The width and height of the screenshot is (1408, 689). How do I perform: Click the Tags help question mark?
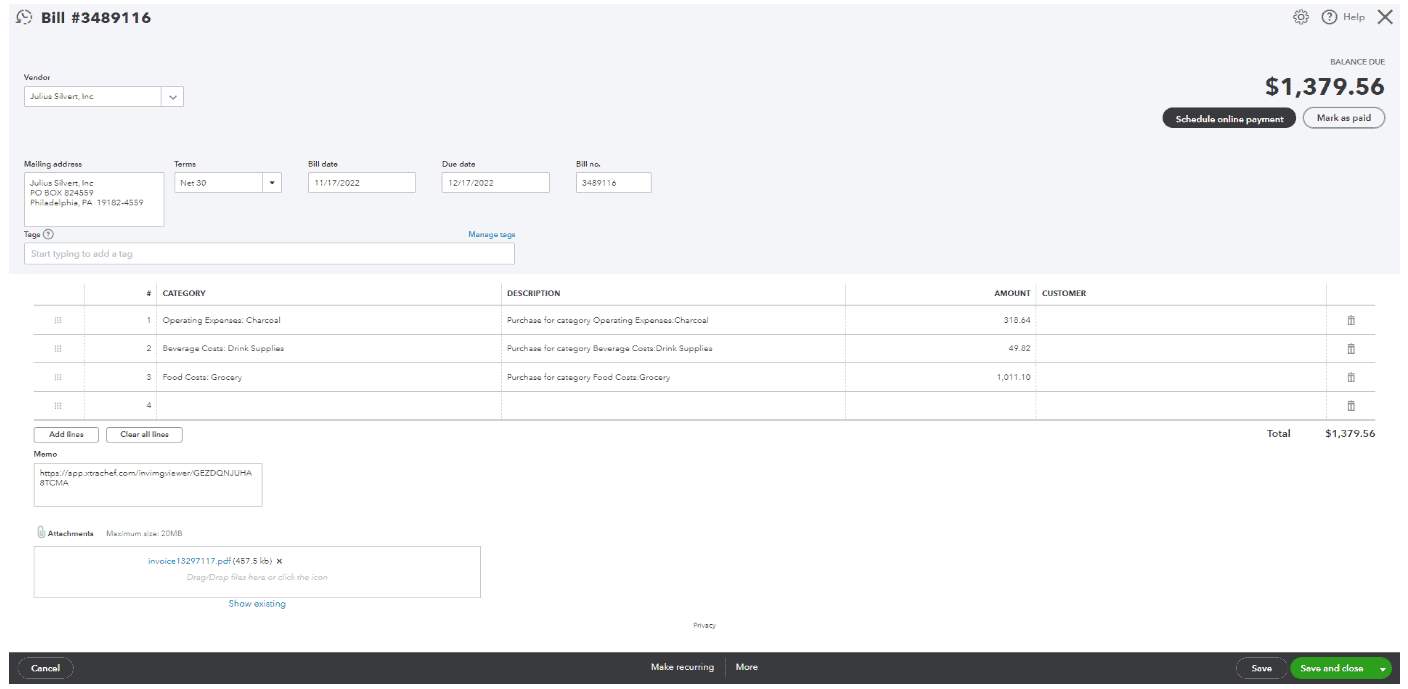(48, 234)
